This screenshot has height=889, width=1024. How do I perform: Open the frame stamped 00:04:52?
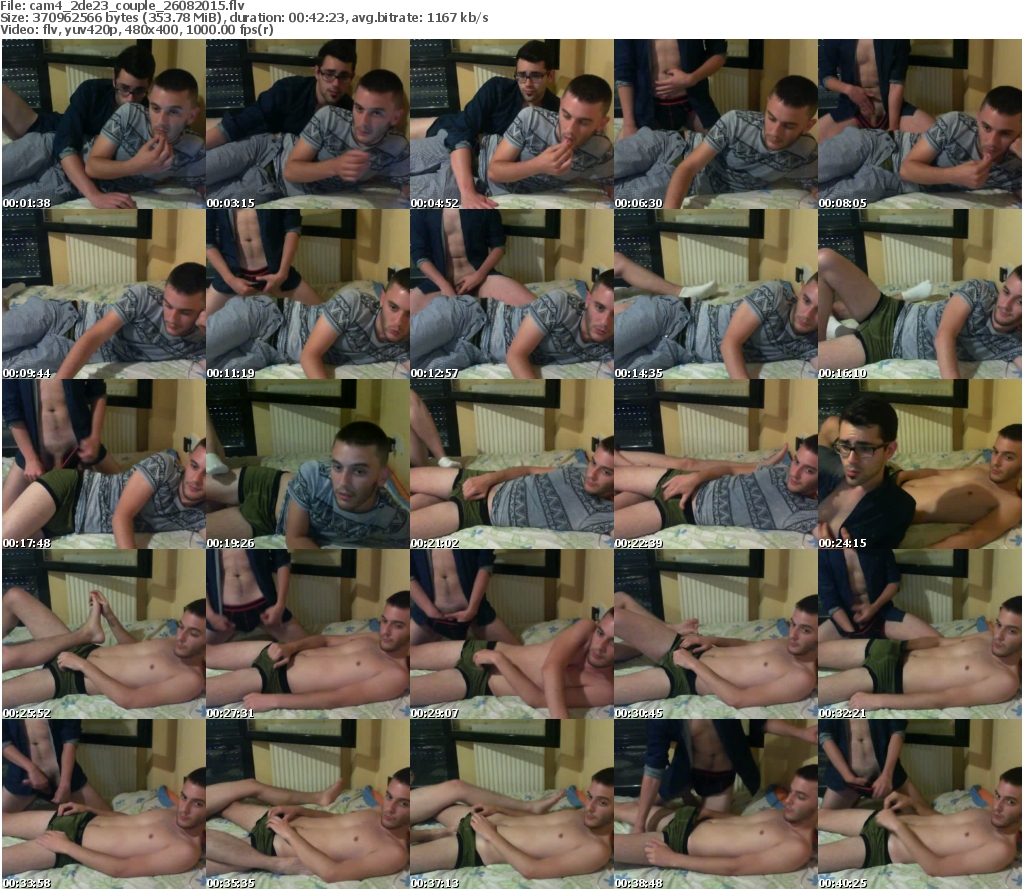[511, 124]
